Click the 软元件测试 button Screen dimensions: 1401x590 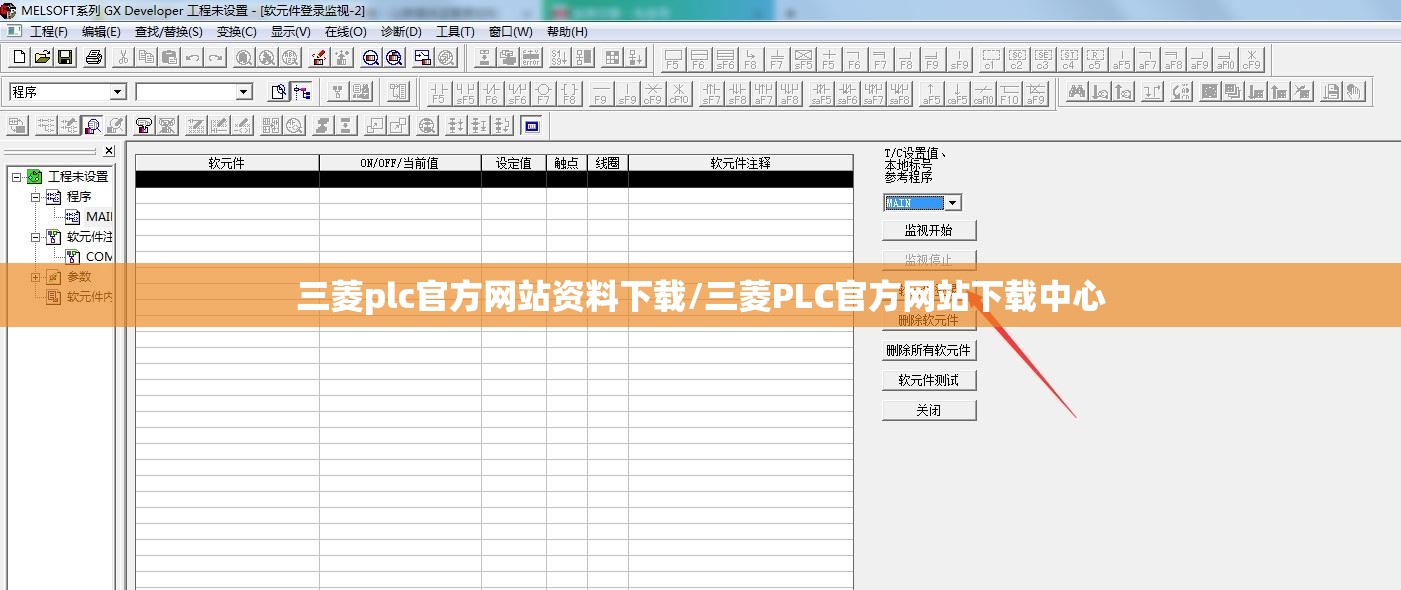(x=929, y=380)
